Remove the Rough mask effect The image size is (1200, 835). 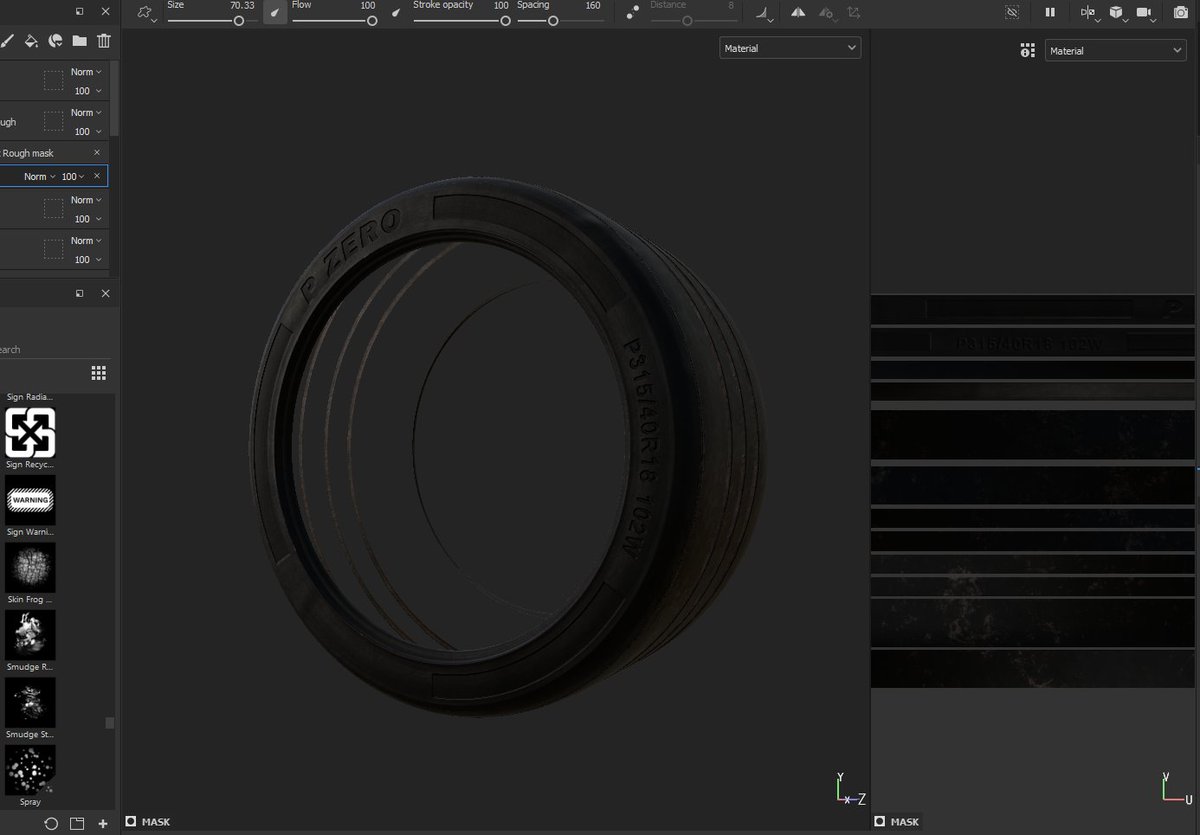[97, 152]
